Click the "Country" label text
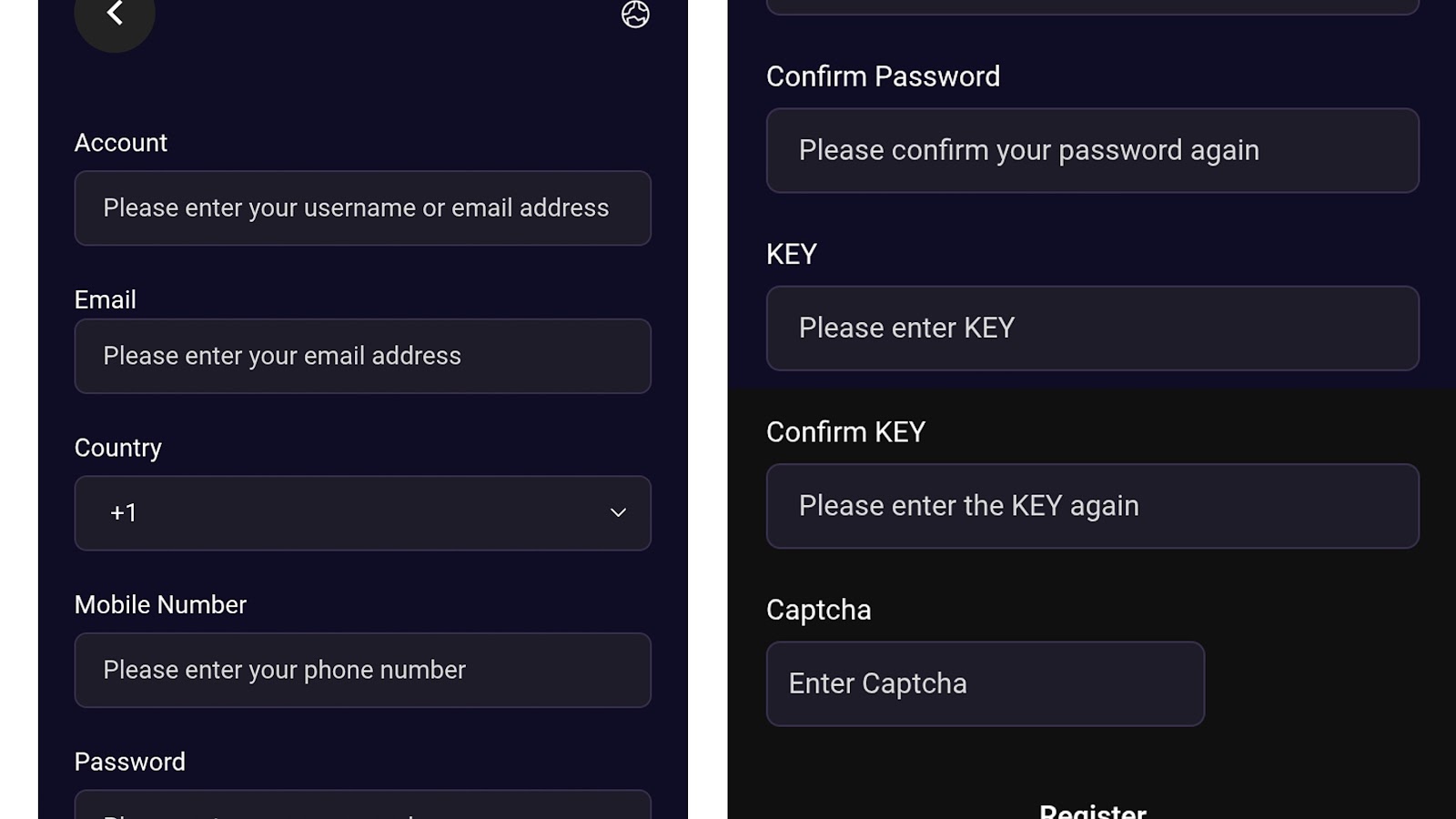The image size is (1456, 819). point(118,448)
